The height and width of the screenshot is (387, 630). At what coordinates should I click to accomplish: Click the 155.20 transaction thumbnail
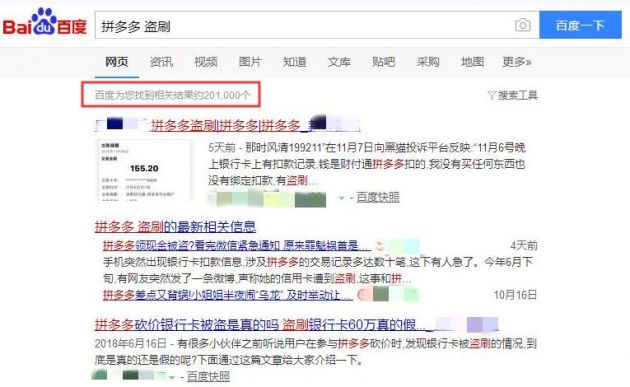coord(143,170)
